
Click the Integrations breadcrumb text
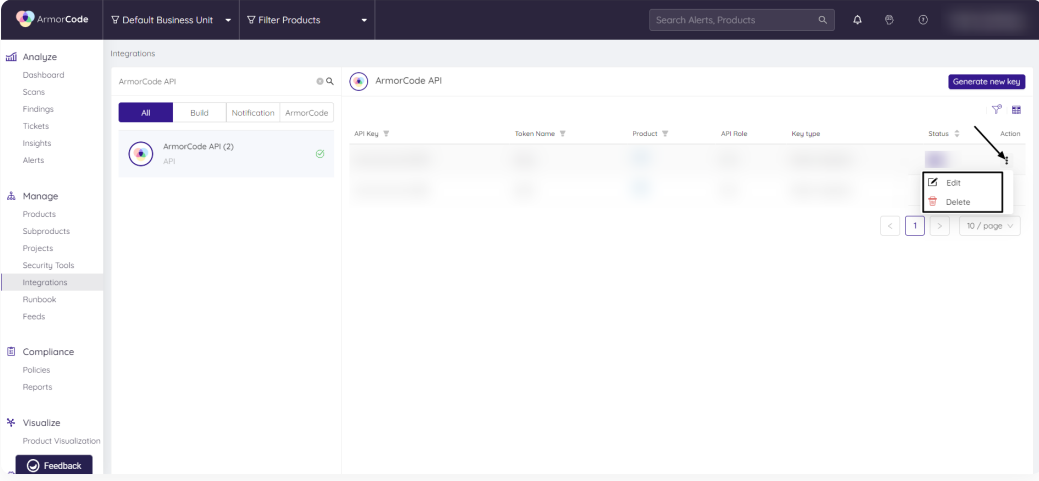click(x=133, y=54)
